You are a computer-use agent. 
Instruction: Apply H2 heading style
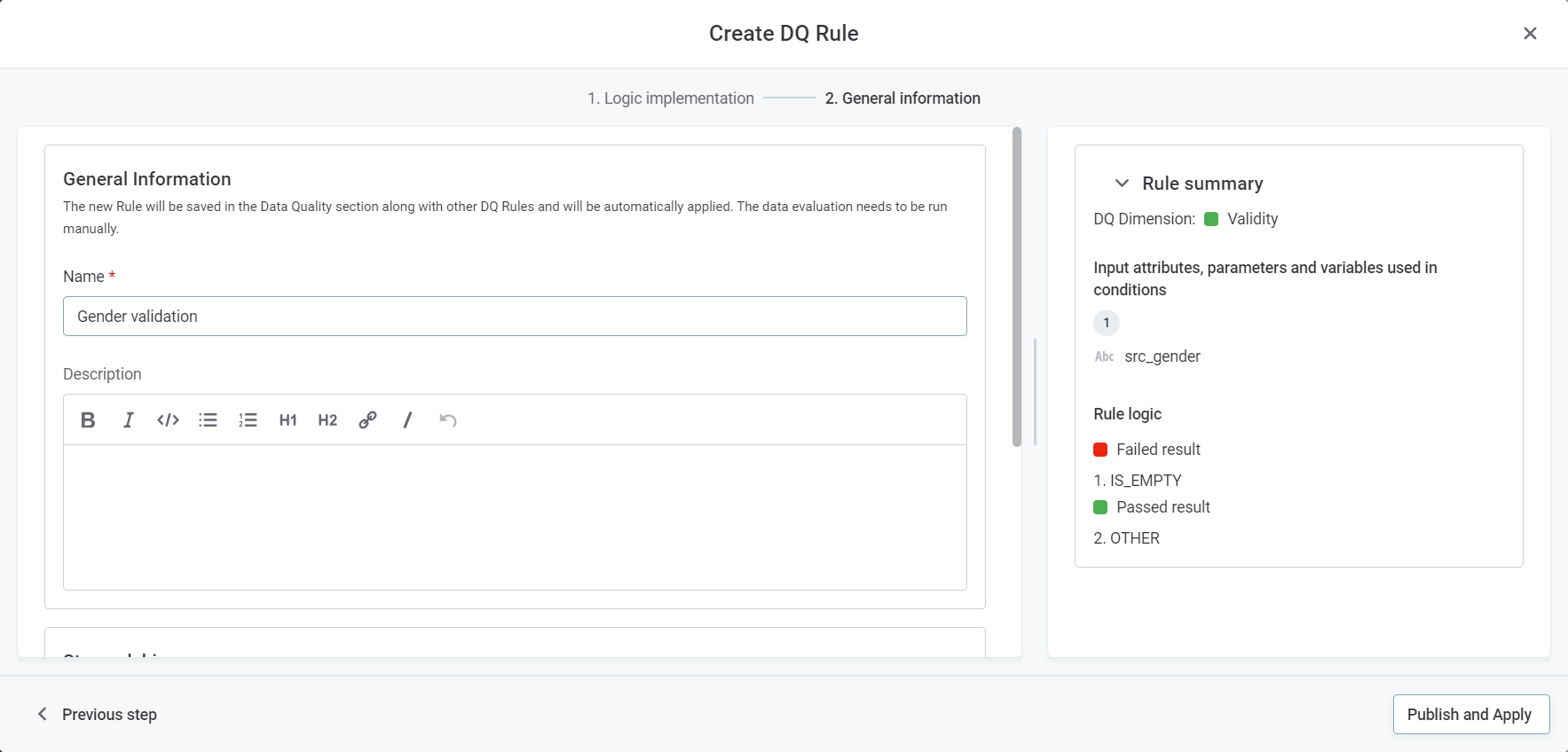pyautogui.click(x=327, y=420)
